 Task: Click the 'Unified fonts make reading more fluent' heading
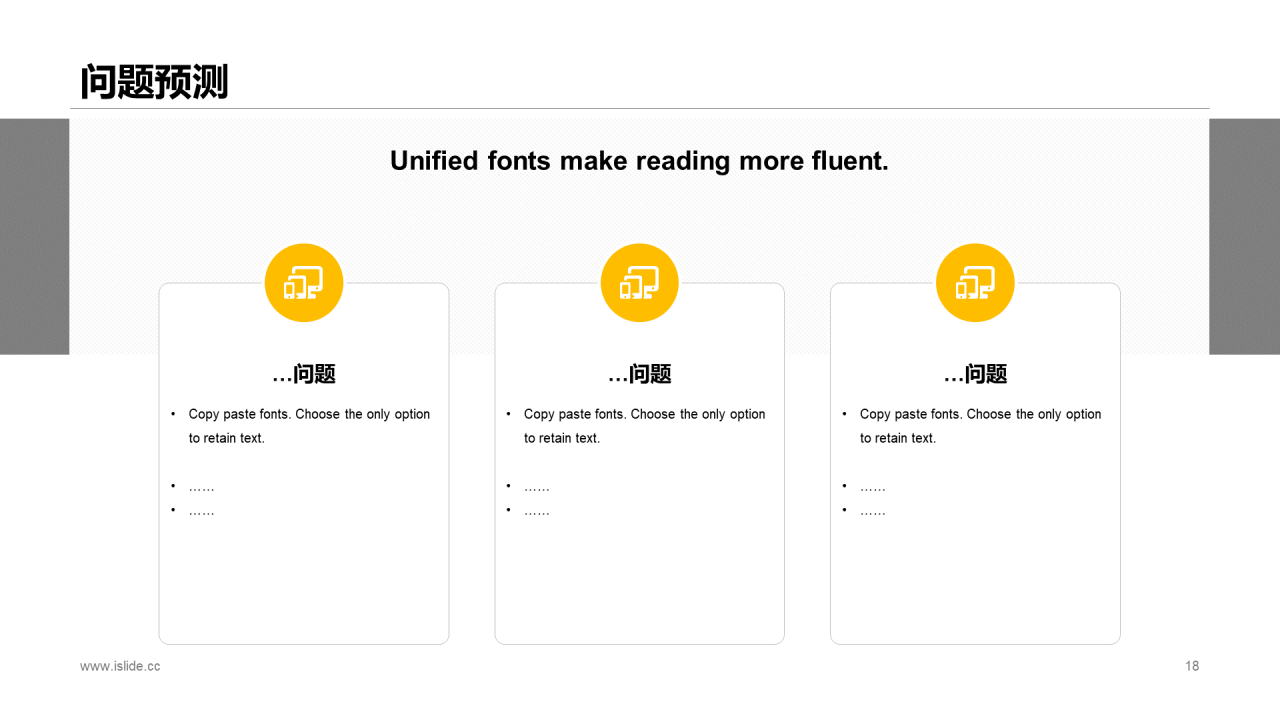click(639, 161)
